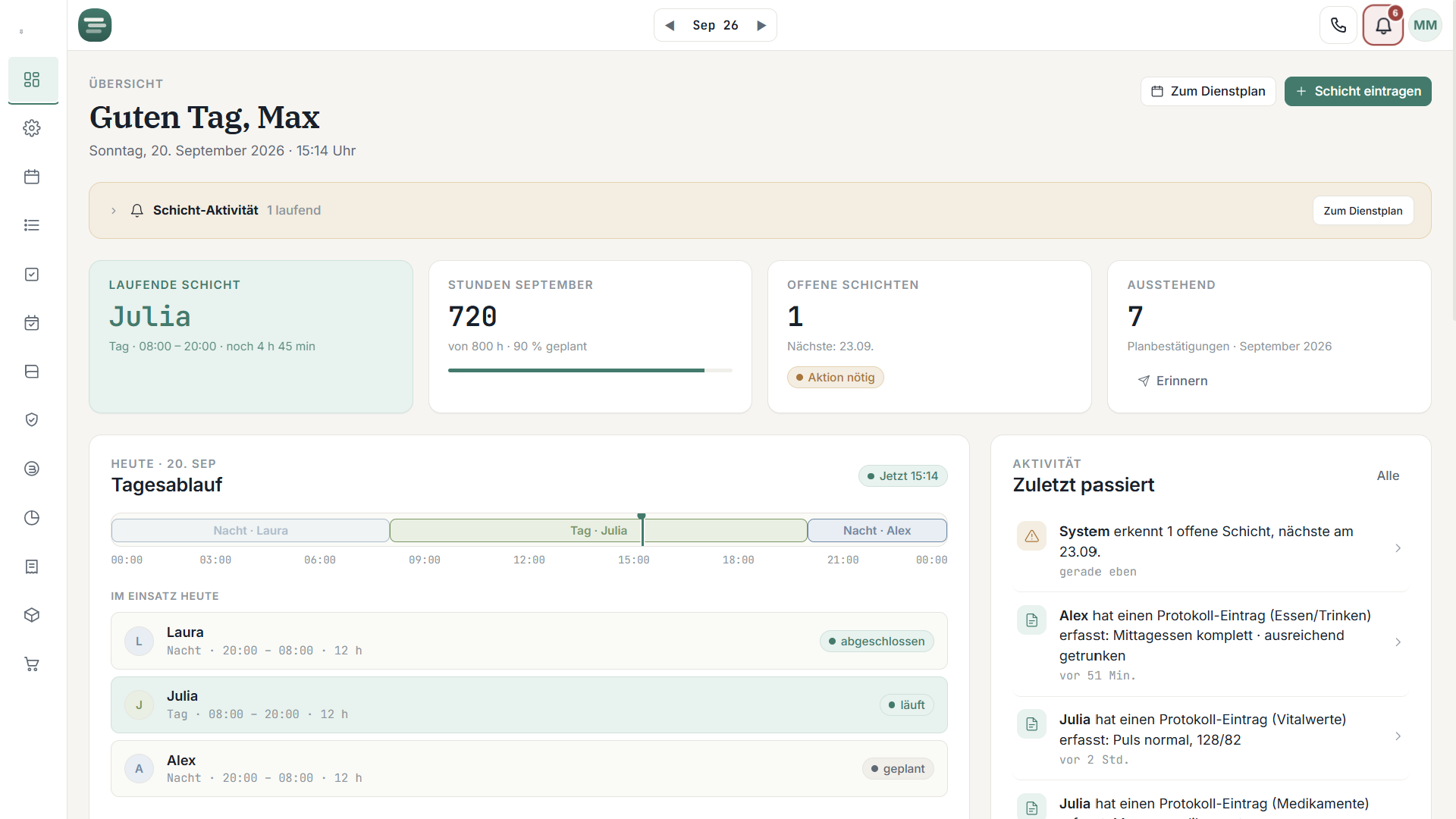Viewport: 1456px width, 819px height.
Task: Open calendar-check sidebar icon
Action: coord(32,323)
